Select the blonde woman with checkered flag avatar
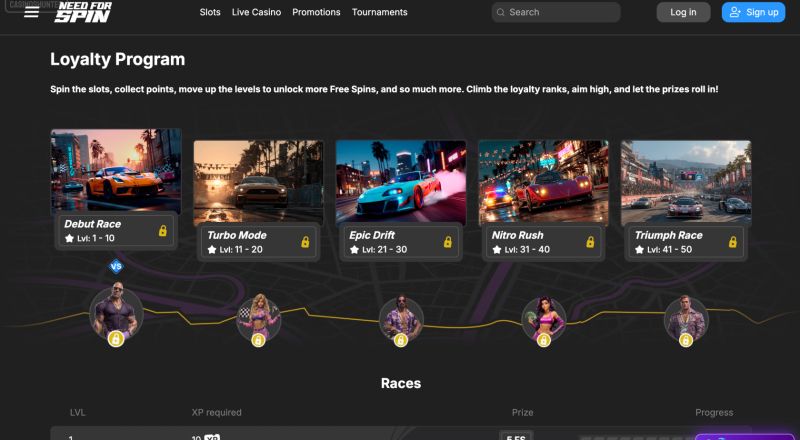 [x=259, y=319]
